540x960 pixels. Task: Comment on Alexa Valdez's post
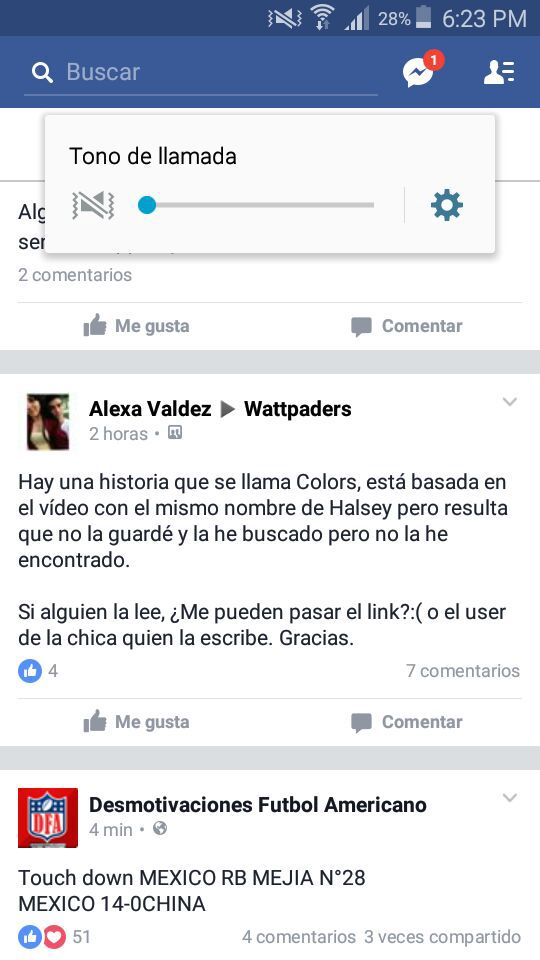coord(407,722)
